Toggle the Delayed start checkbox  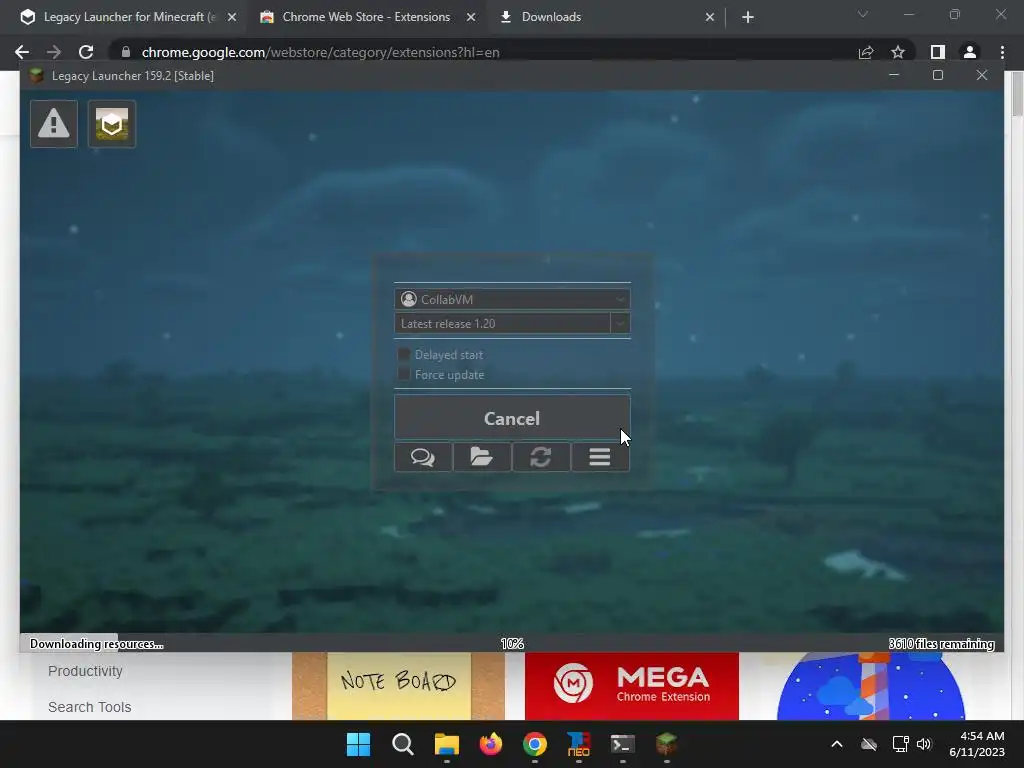404,355
